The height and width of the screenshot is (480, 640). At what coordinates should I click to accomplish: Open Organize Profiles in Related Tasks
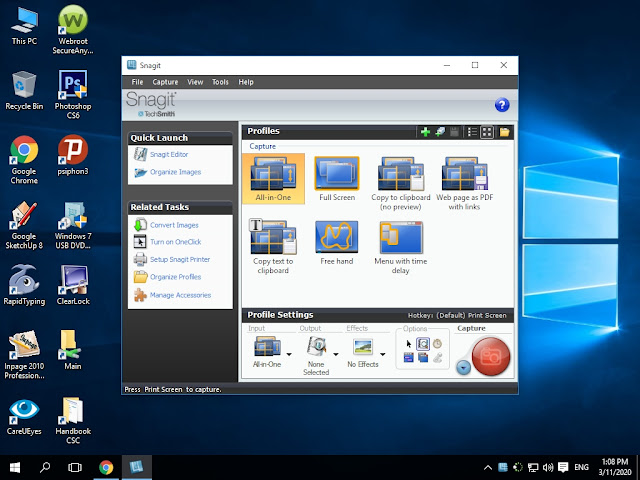coord(176,277)
